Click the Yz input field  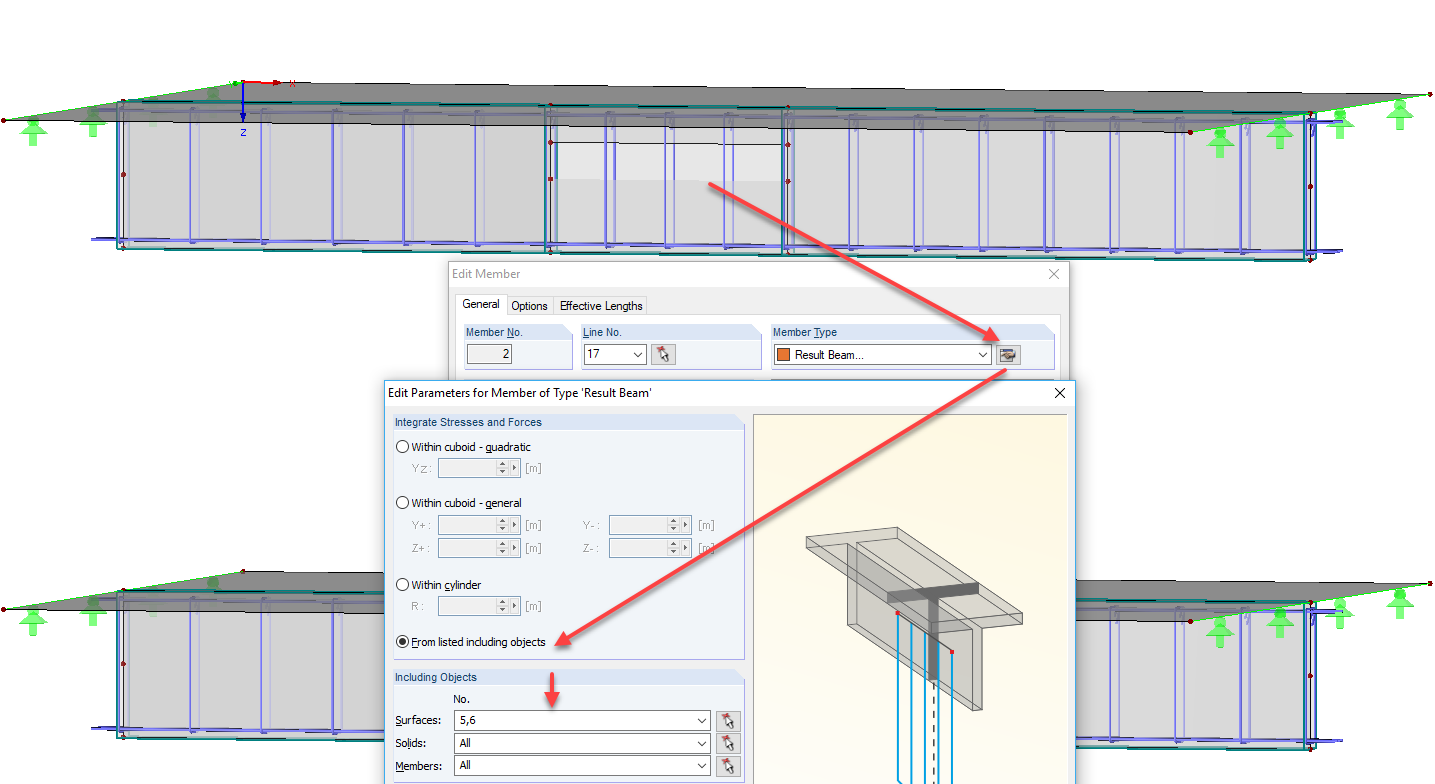[x=467, y=468]
